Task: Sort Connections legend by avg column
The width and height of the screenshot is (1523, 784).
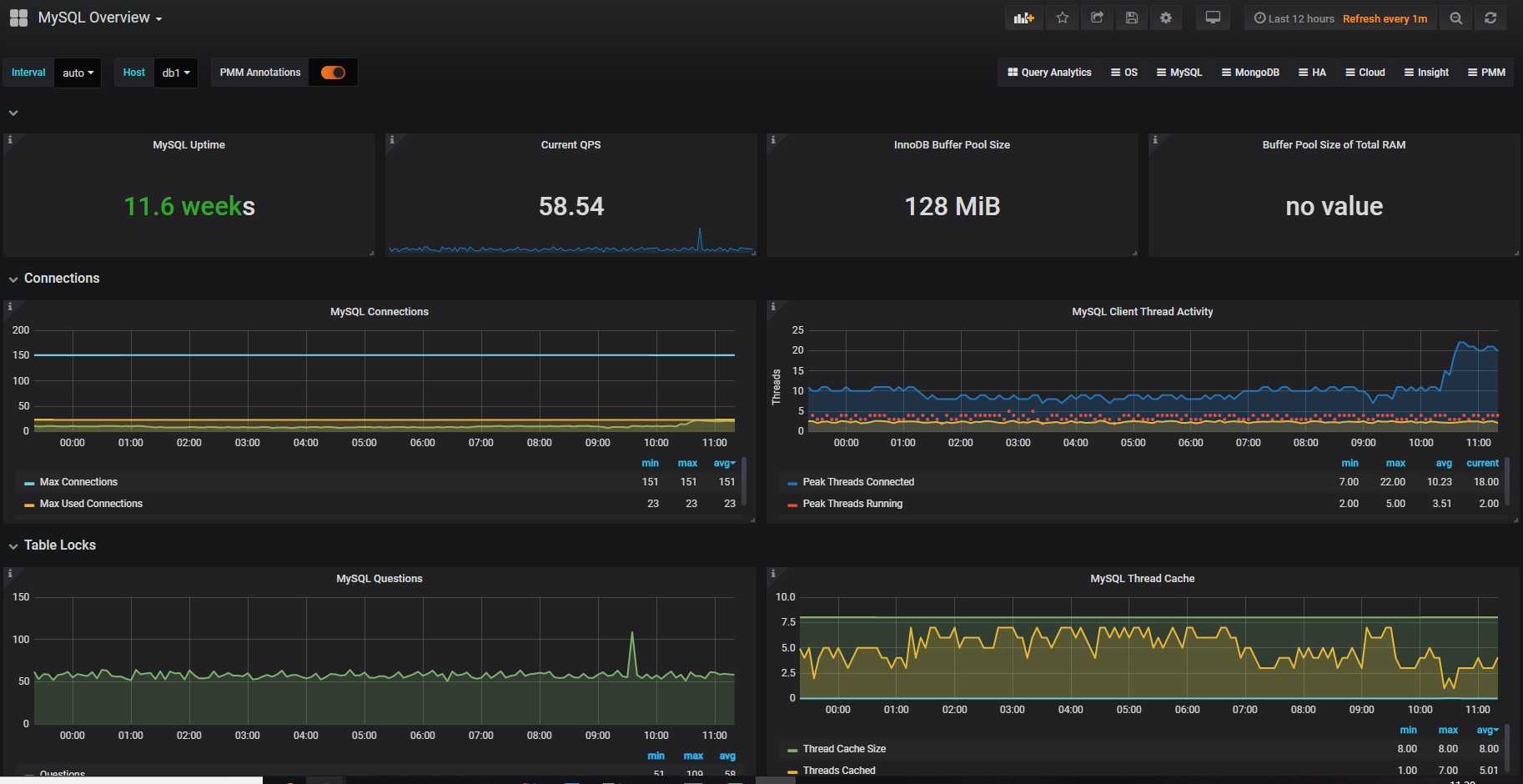Action: tap(724, 464)
